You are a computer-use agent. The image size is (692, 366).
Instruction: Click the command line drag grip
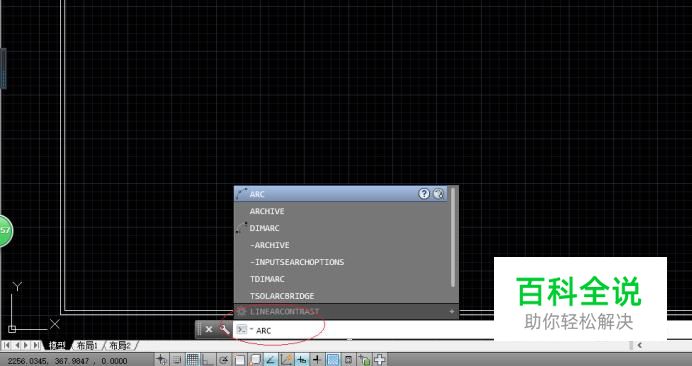point(199,330)
